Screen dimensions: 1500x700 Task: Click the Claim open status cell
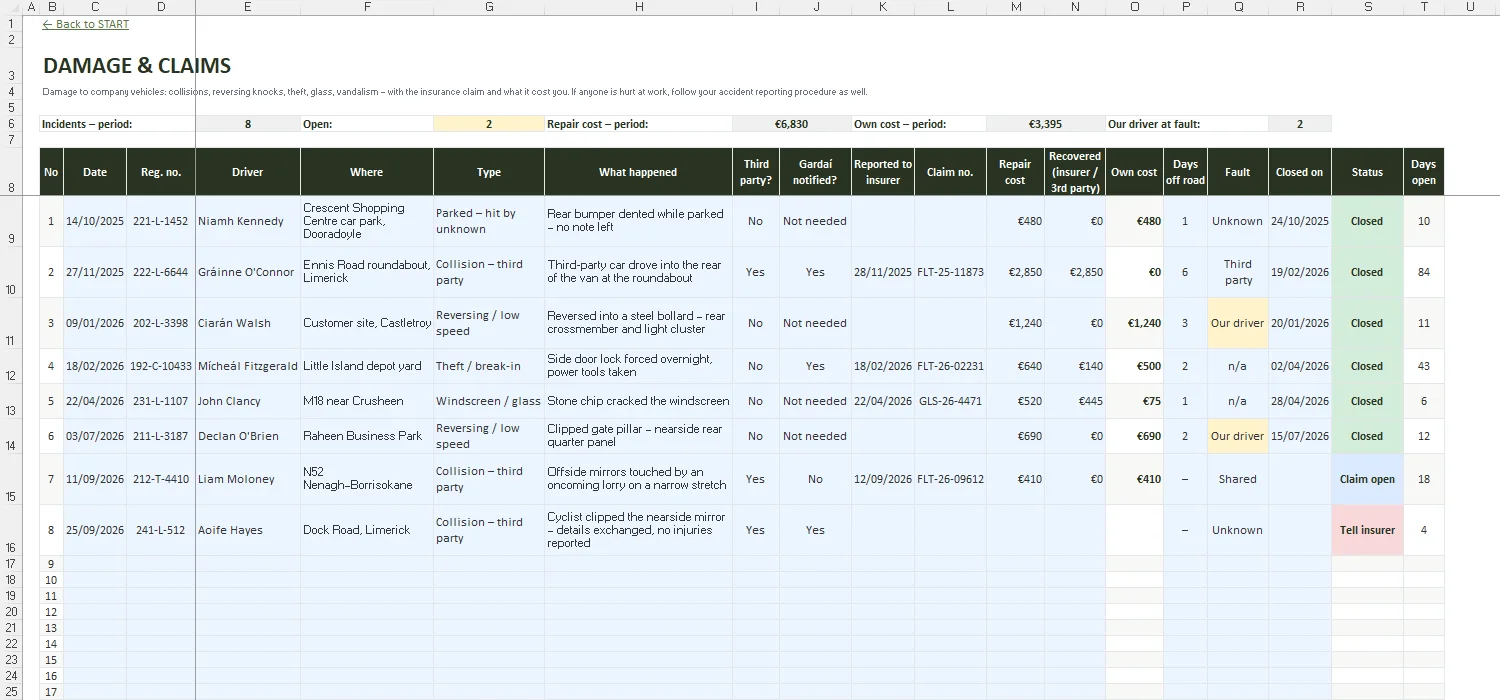(1367, 479)
